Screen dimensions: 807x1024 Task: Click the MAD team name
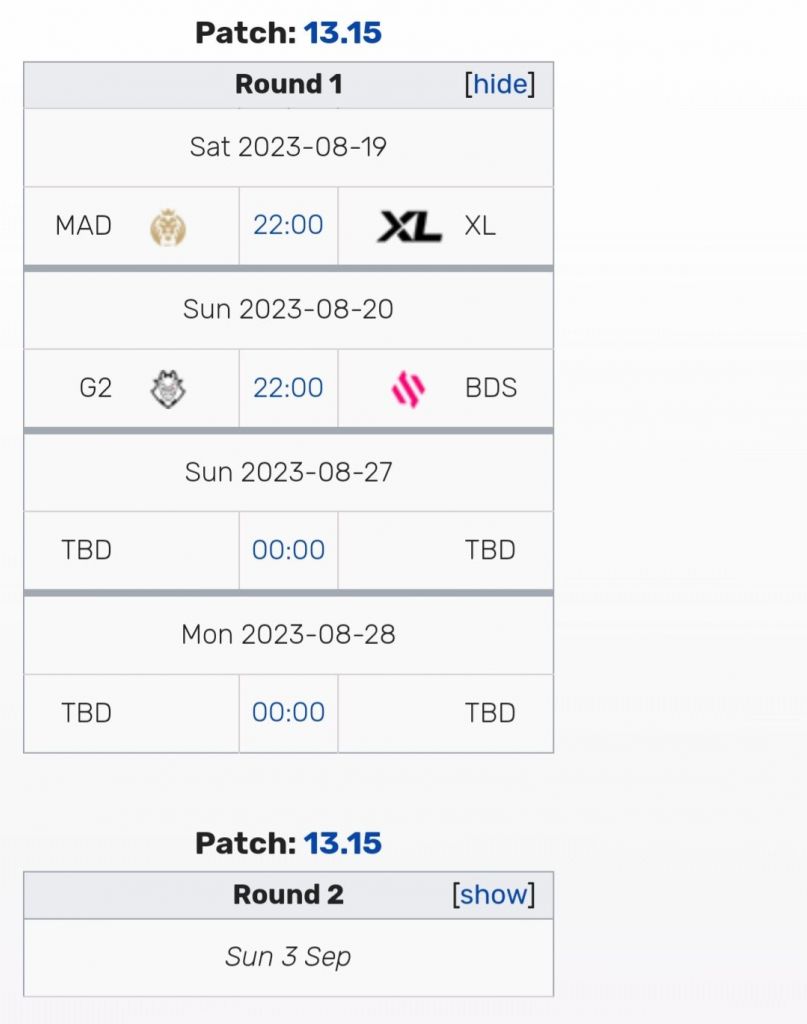click(84, 226)
